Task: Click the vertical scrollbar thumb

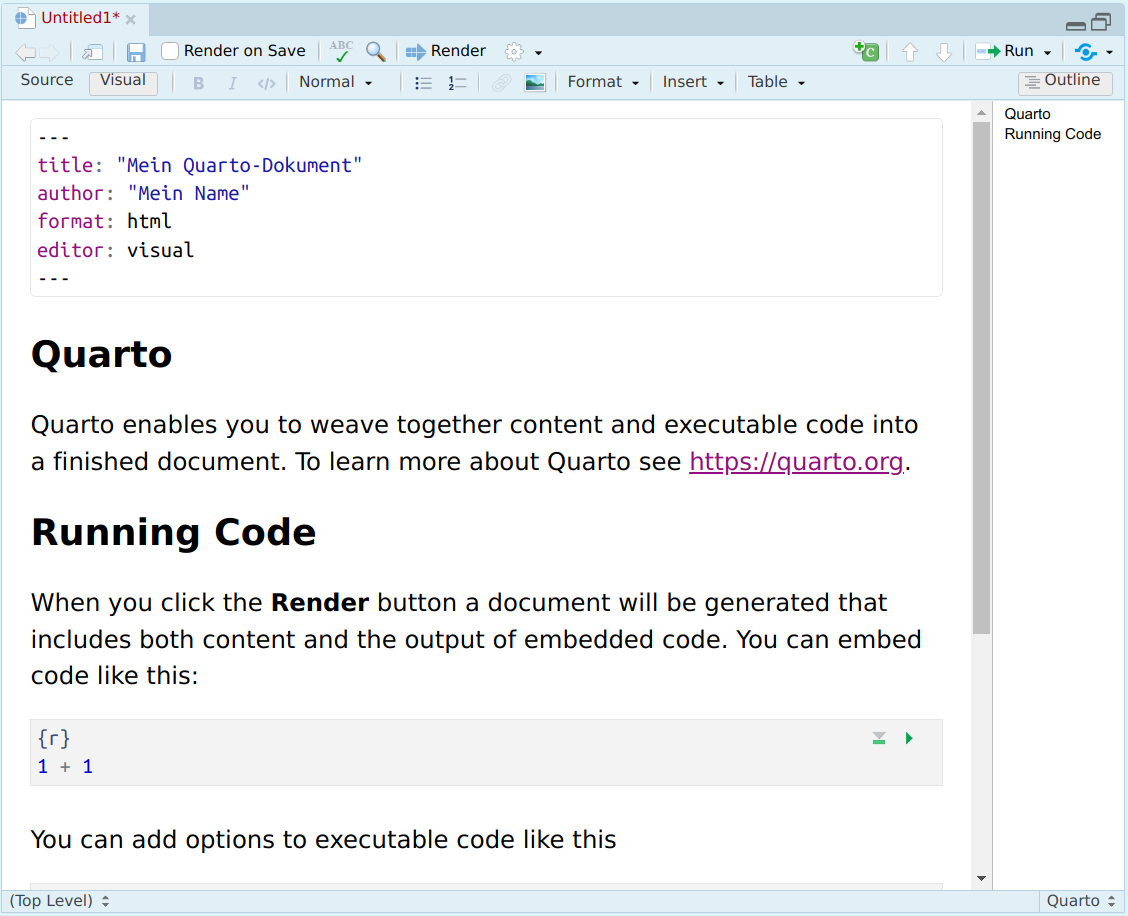Action: [981, 378]
